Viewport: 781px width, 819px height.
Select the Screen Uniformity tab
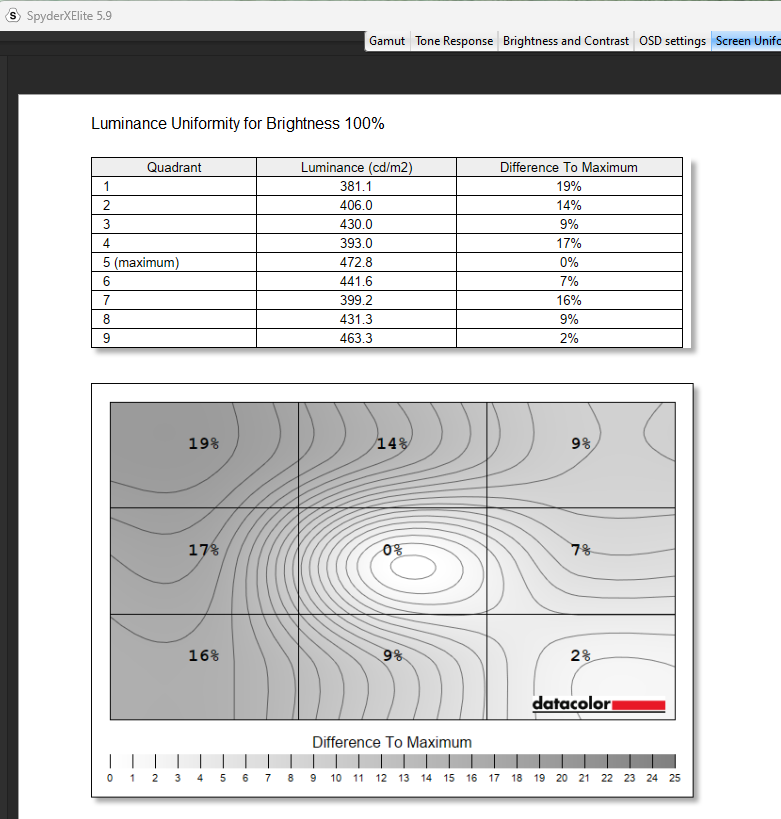point(746,41)
